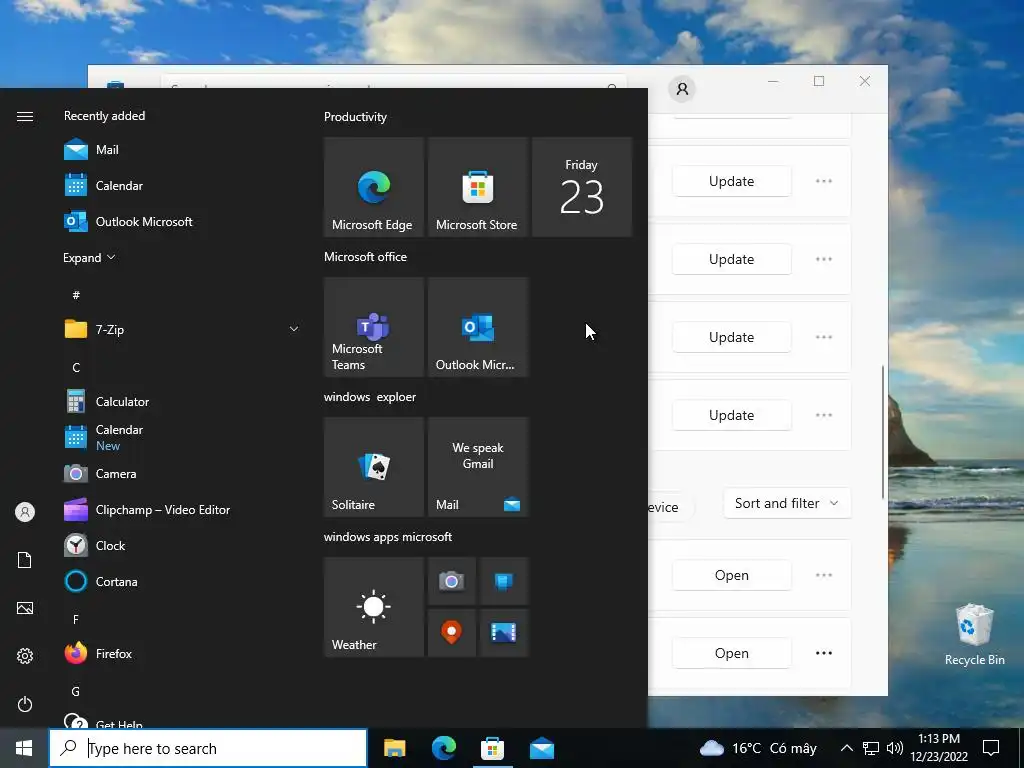Open the user account icon in Start sidebar
The width and height of the screenshot is (1024, 768).
click(25, 512)
